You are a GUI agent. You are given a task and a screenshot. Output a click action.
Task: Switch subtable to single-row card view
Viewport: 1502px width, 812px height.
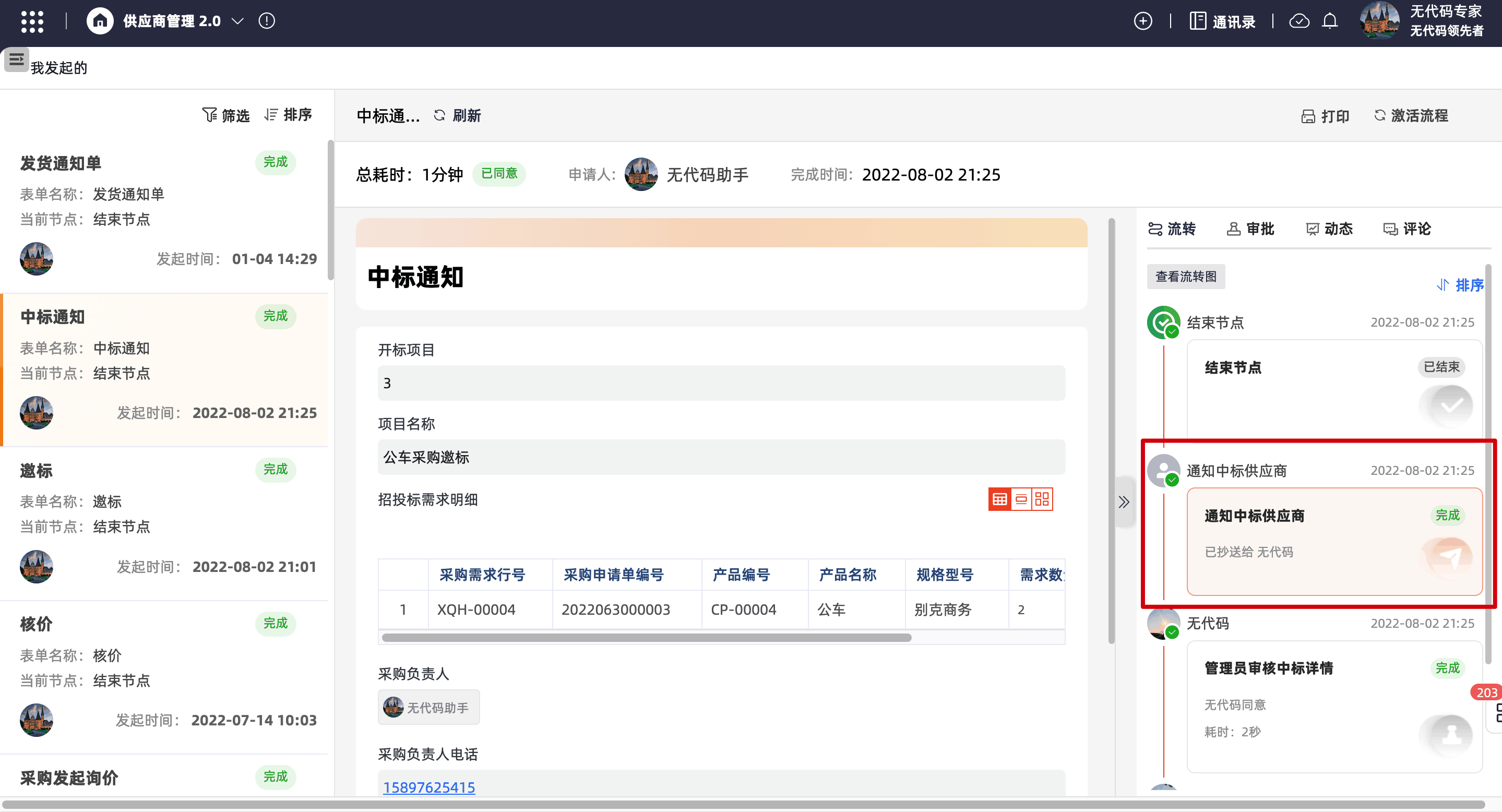coord(1021,499)
